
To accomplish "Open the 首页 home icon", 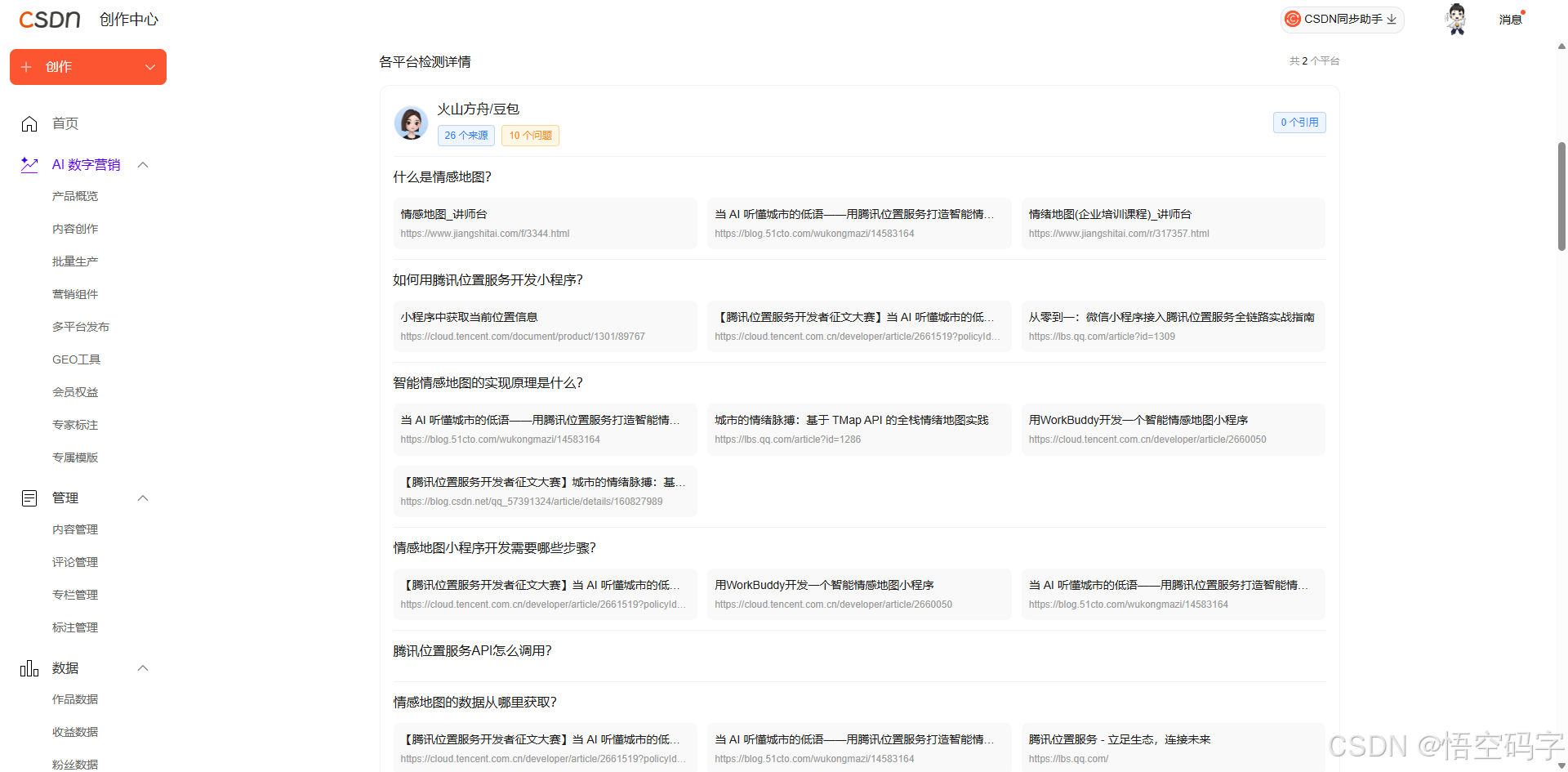I will 29,123.
